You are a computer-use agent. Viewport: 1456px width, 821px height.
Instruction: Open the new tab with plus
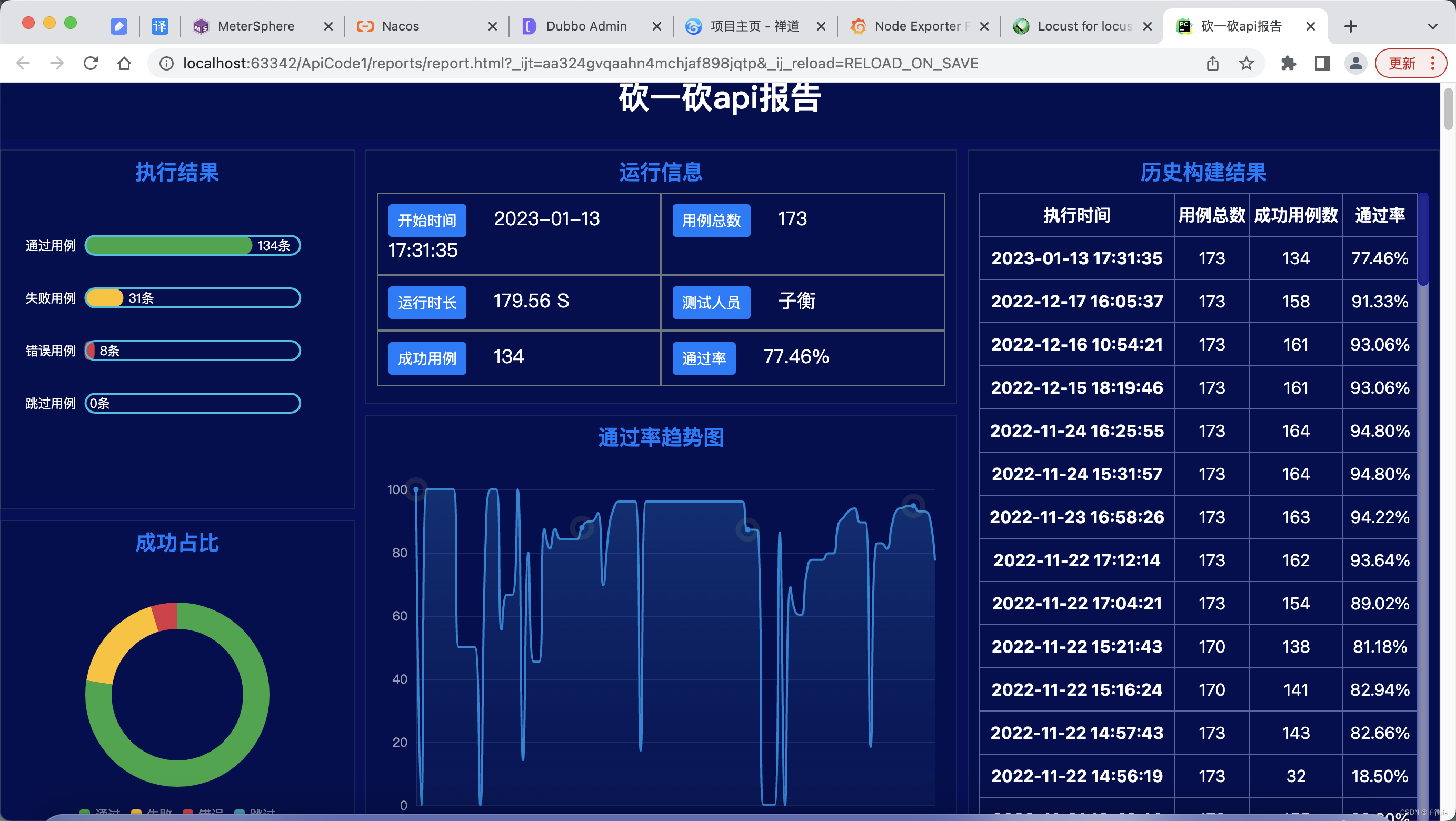(1350, 26)
